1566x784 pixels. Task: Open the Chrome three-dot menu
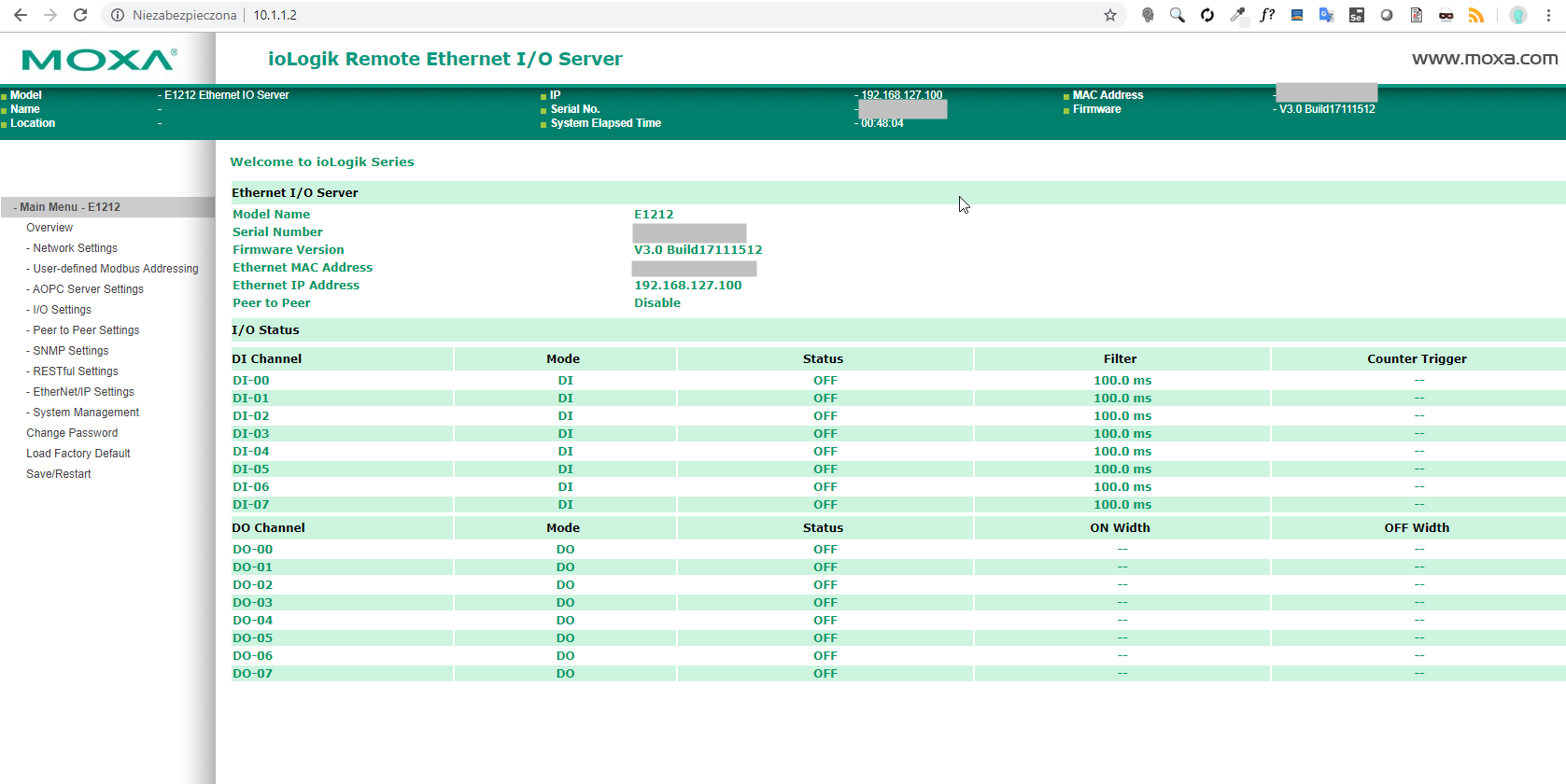tap(1548, 15)
